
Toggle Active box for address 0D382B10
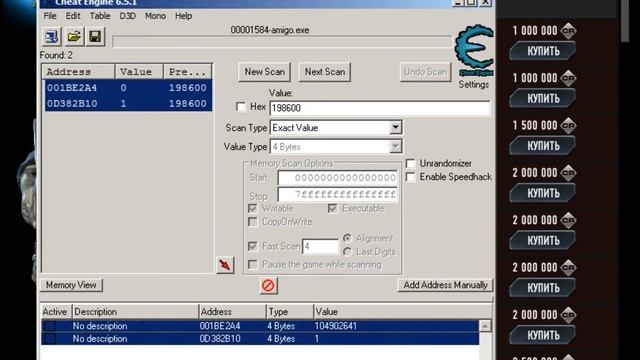point(50,339)
